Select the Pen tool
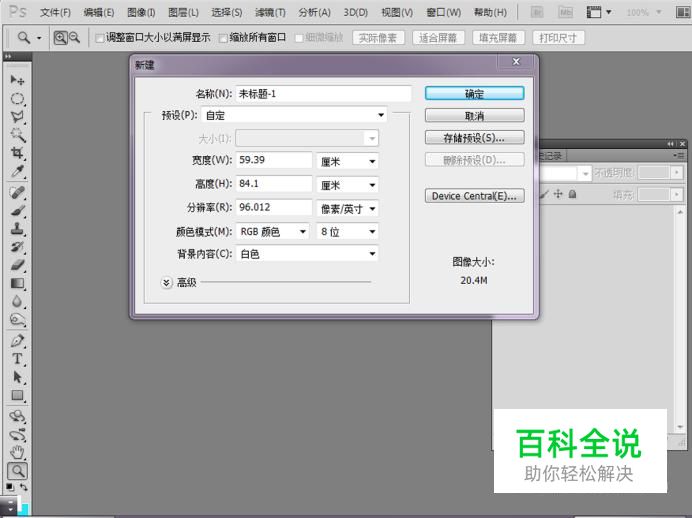692x518 pixels. [x=17, y=341]
